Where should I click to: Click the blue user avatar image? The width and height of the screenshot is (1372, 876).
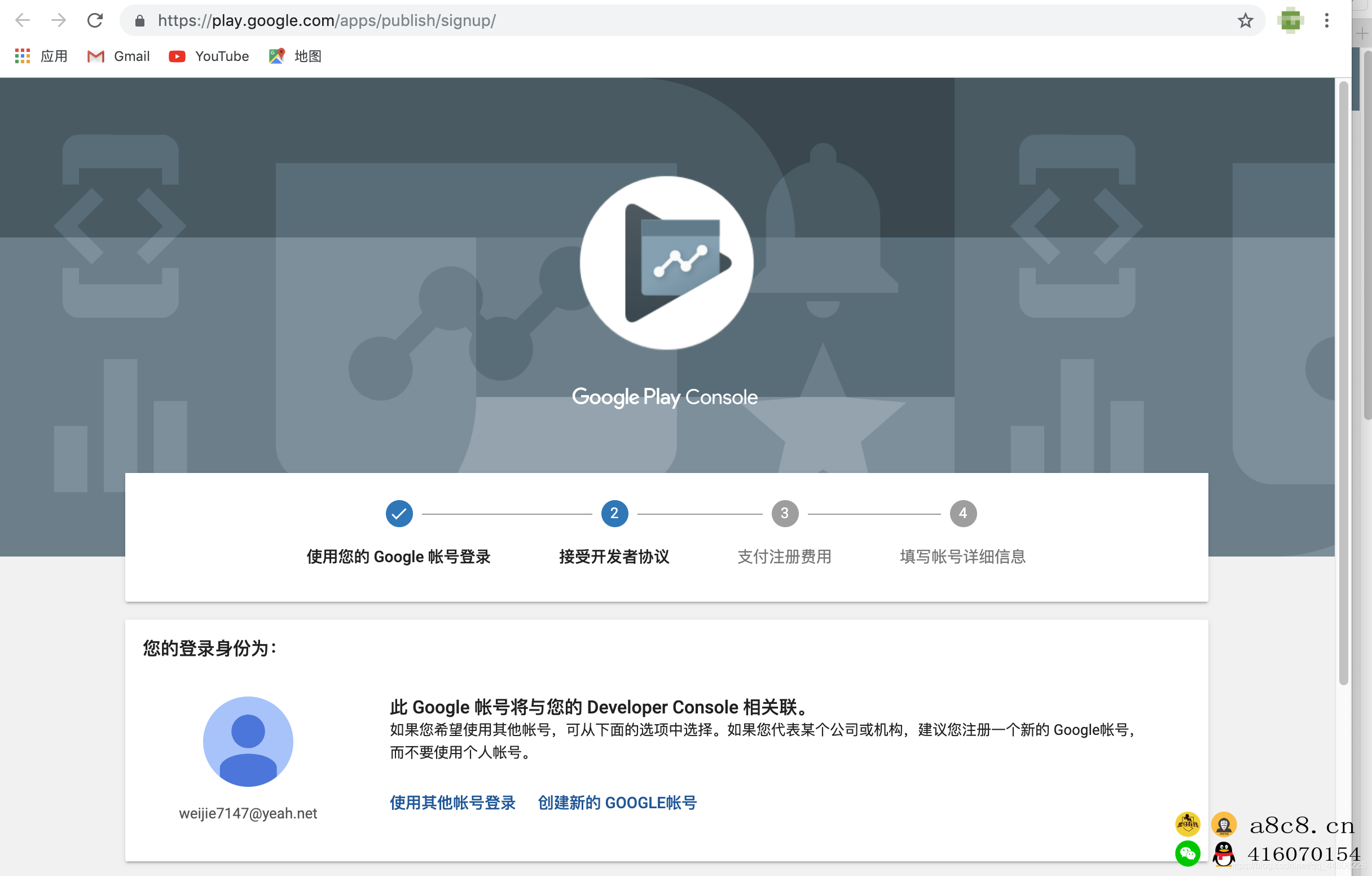tap(248, 742)
